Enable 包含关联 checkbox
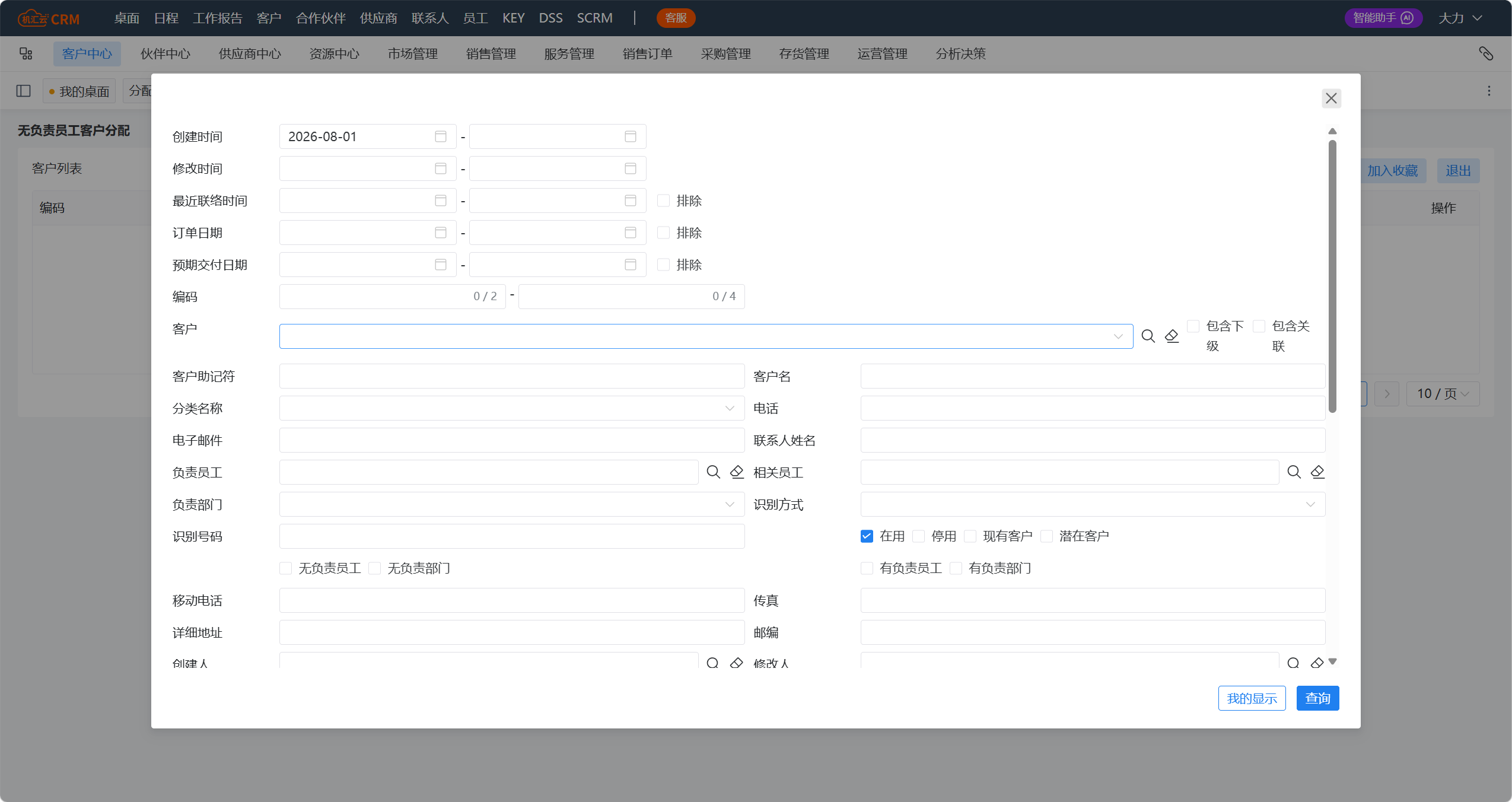 coord(1259,326)
